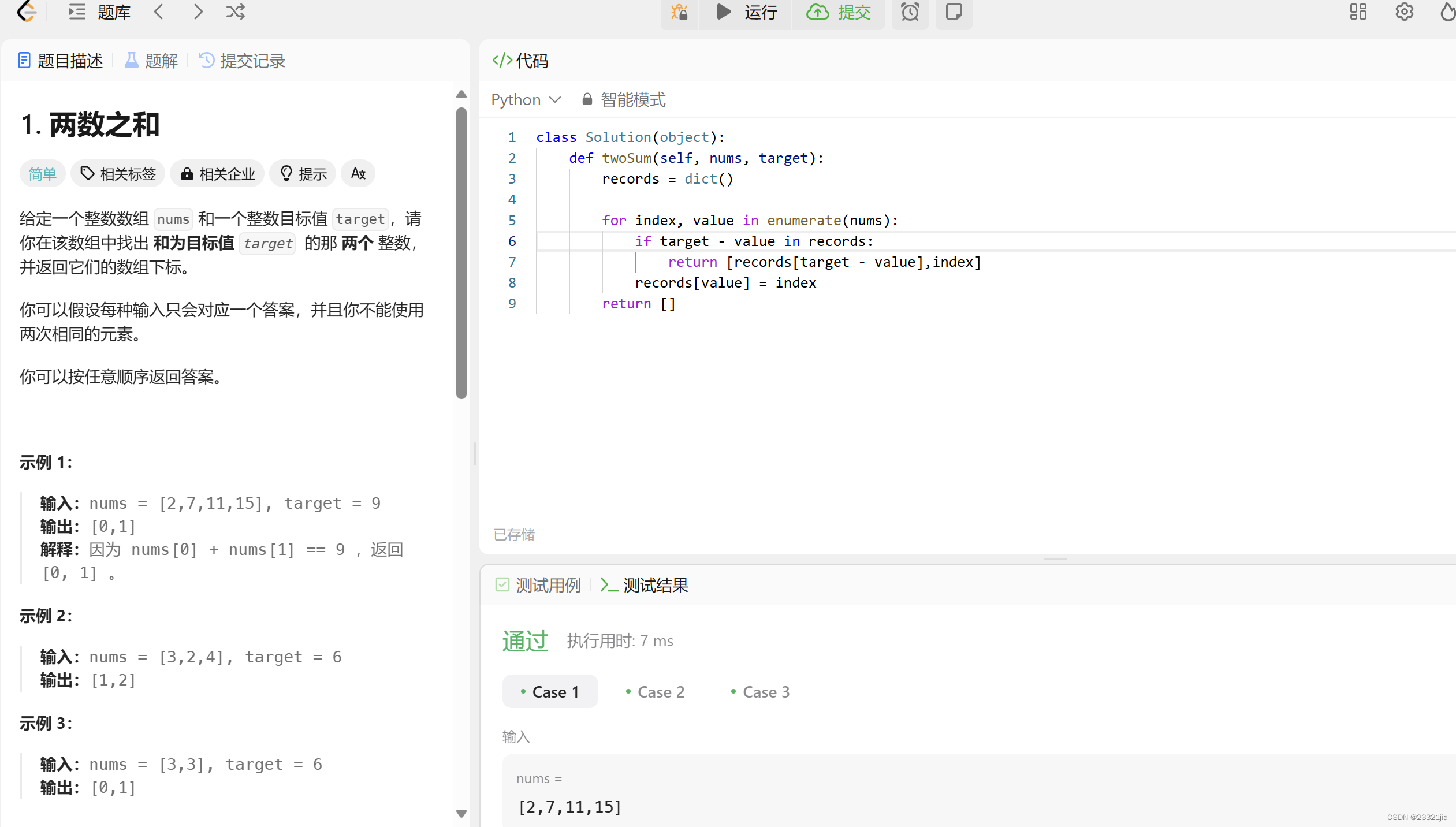The height and width of the screenshot is (827, 1456).
Task: Toggle translation language icon
Action: point(358,174)
